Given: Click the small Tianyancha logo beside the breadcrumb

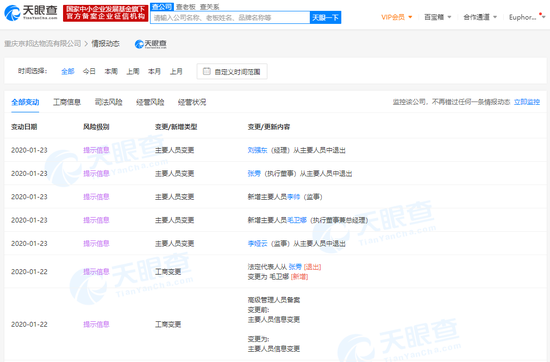Looking at the screenshot, I should coord(150,44).
